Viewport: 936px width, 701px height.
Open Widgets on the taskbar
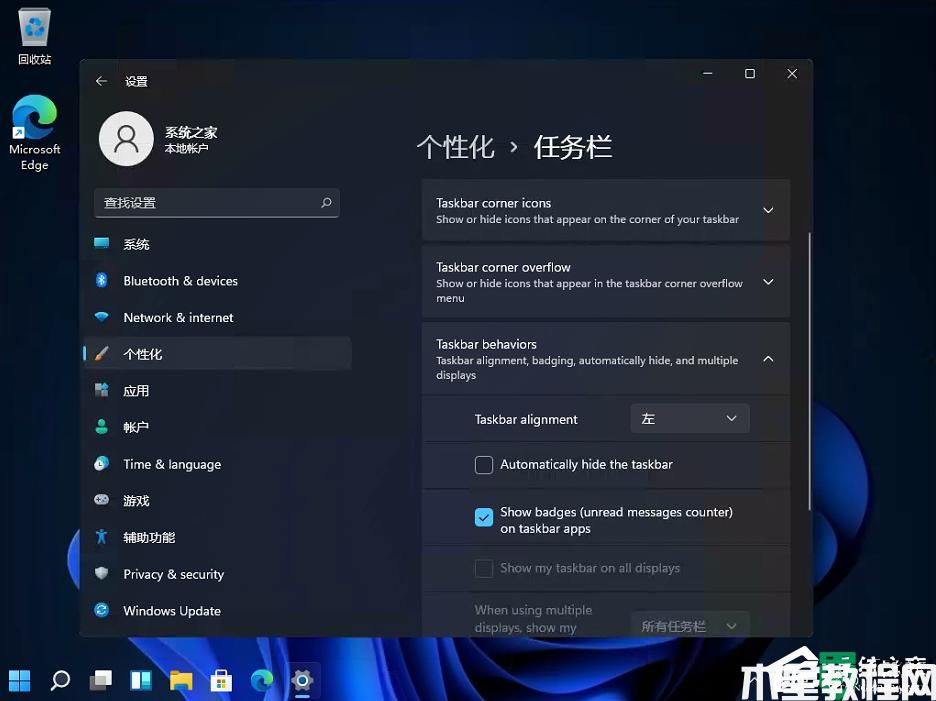tap(141, 680)
